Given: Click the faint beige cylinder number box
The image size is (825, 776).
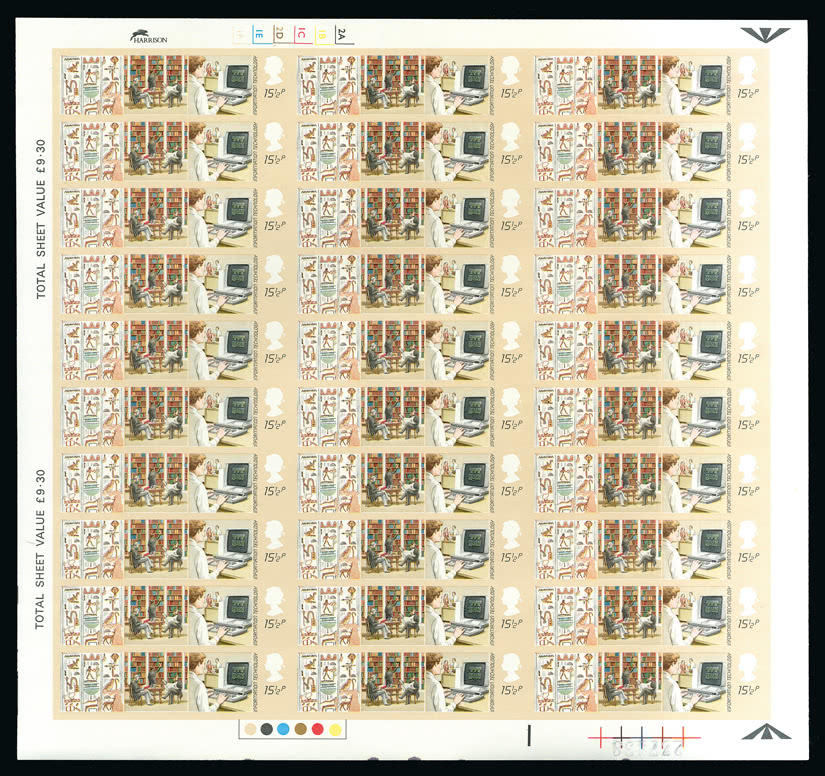Looking at the screenshot, I should 240,35.
